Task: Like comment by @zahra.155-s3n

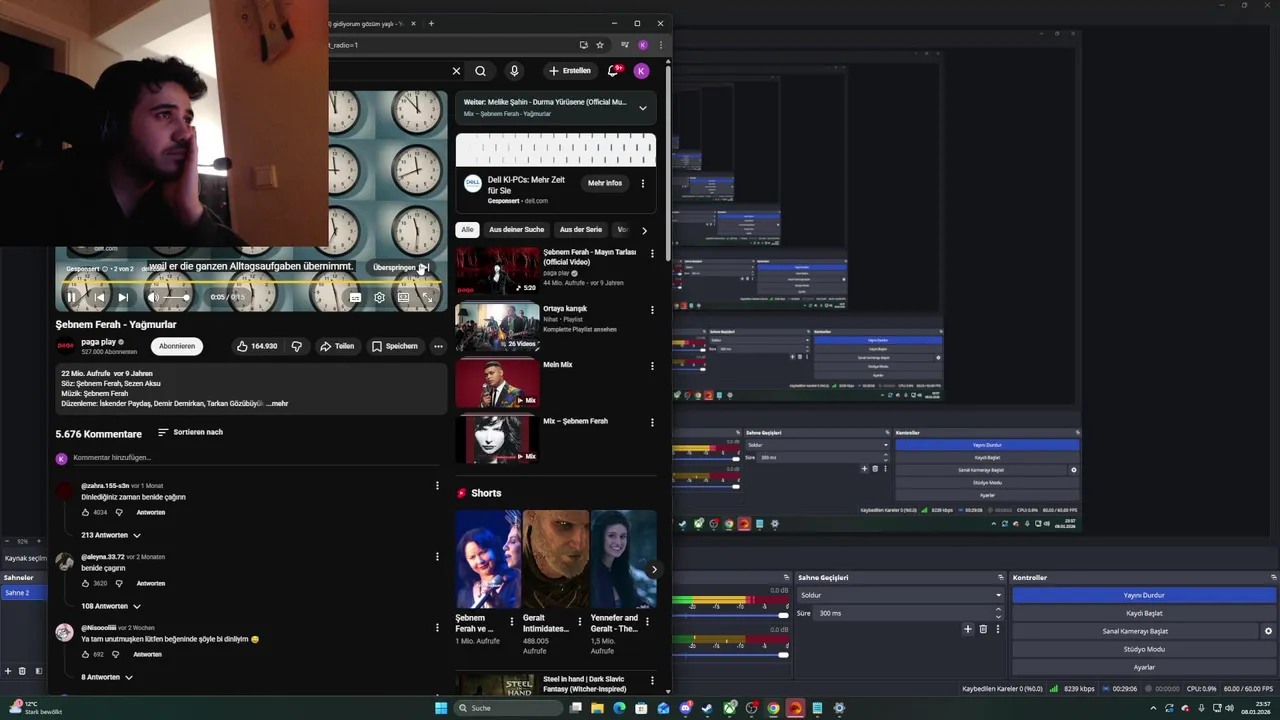Action: [86, 512]
